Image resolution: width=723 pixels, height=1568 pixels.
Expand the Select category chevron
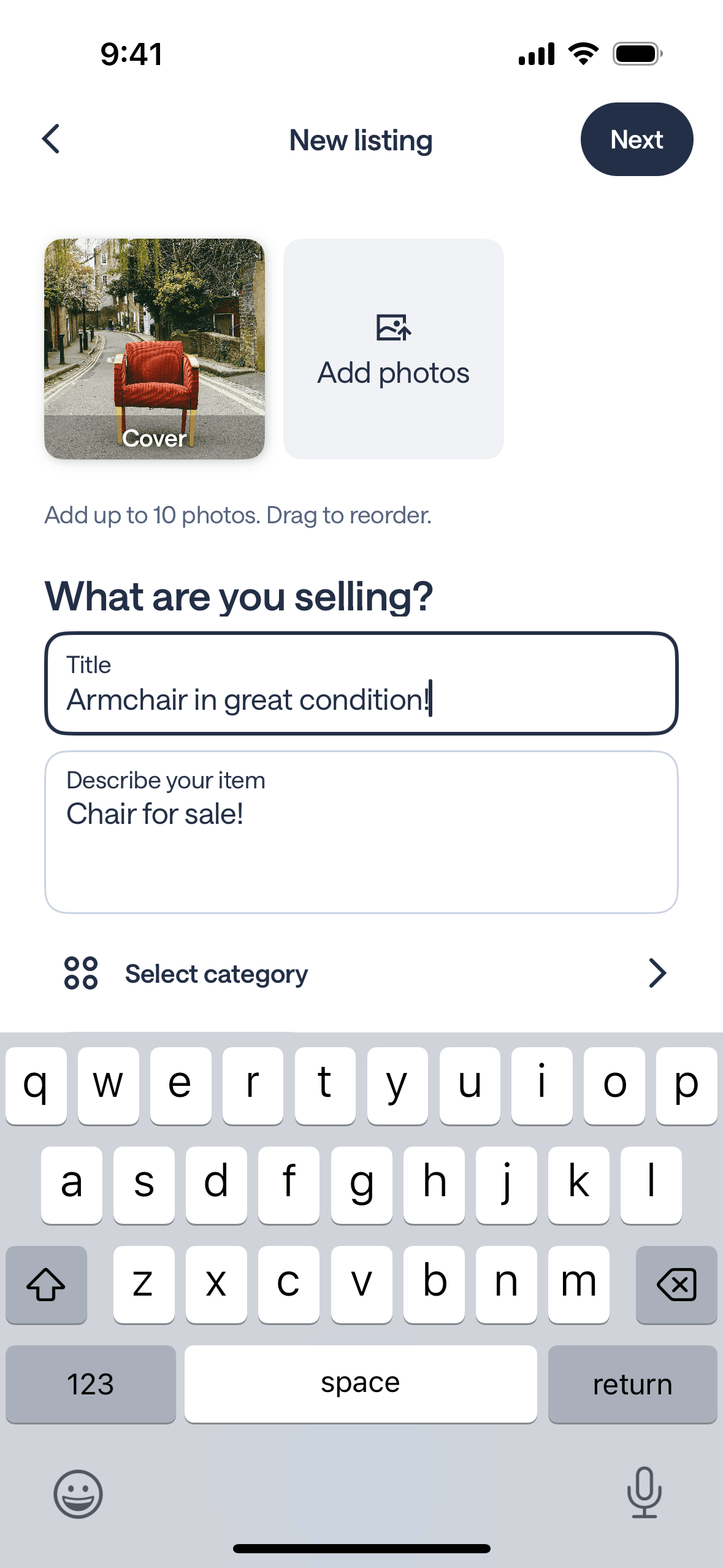point(657,973)
